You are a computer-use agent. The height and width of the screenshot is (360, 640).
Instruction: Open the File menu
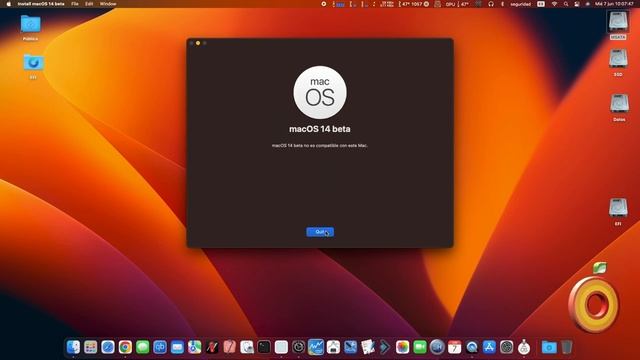point(75,4)
